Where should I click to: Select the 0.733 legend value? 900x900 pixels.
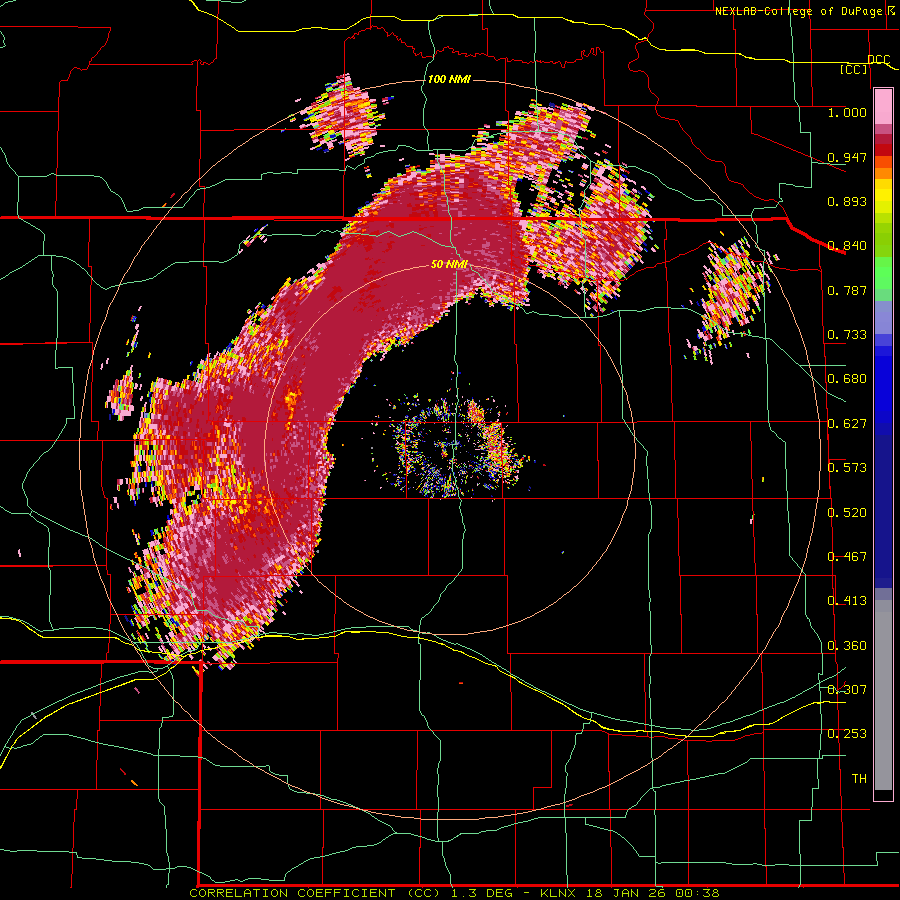(847, 335)
